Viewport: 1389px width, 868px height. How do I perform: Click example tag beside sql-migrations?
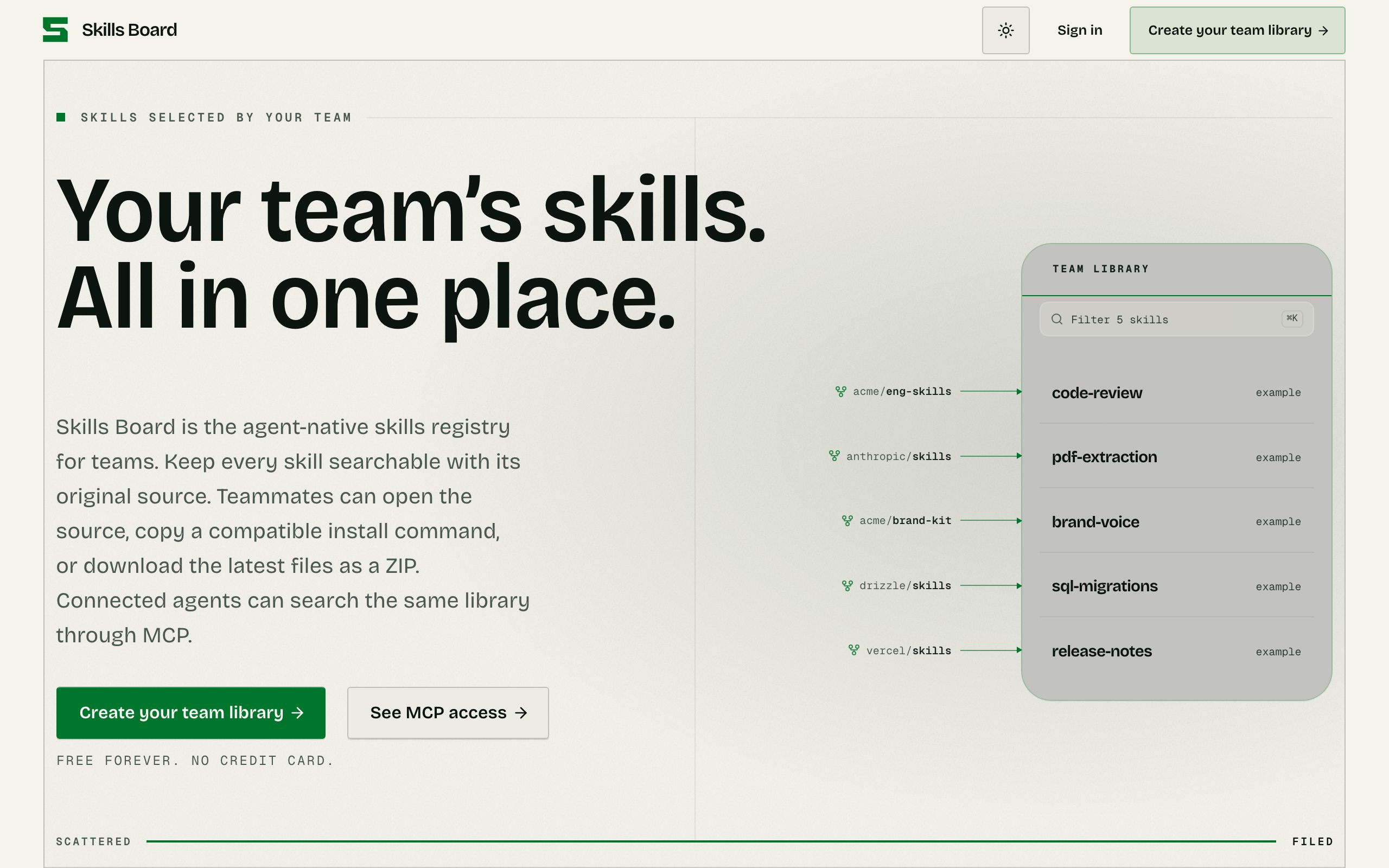click(1278, 586)
